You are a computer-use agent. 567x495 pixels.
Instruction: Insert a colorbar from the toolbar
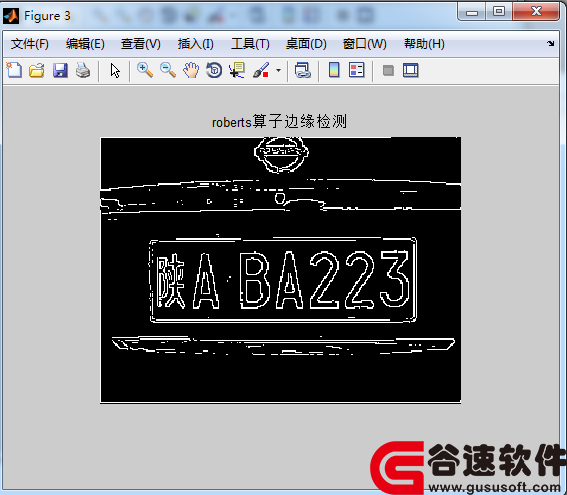(x=334, y=70)
